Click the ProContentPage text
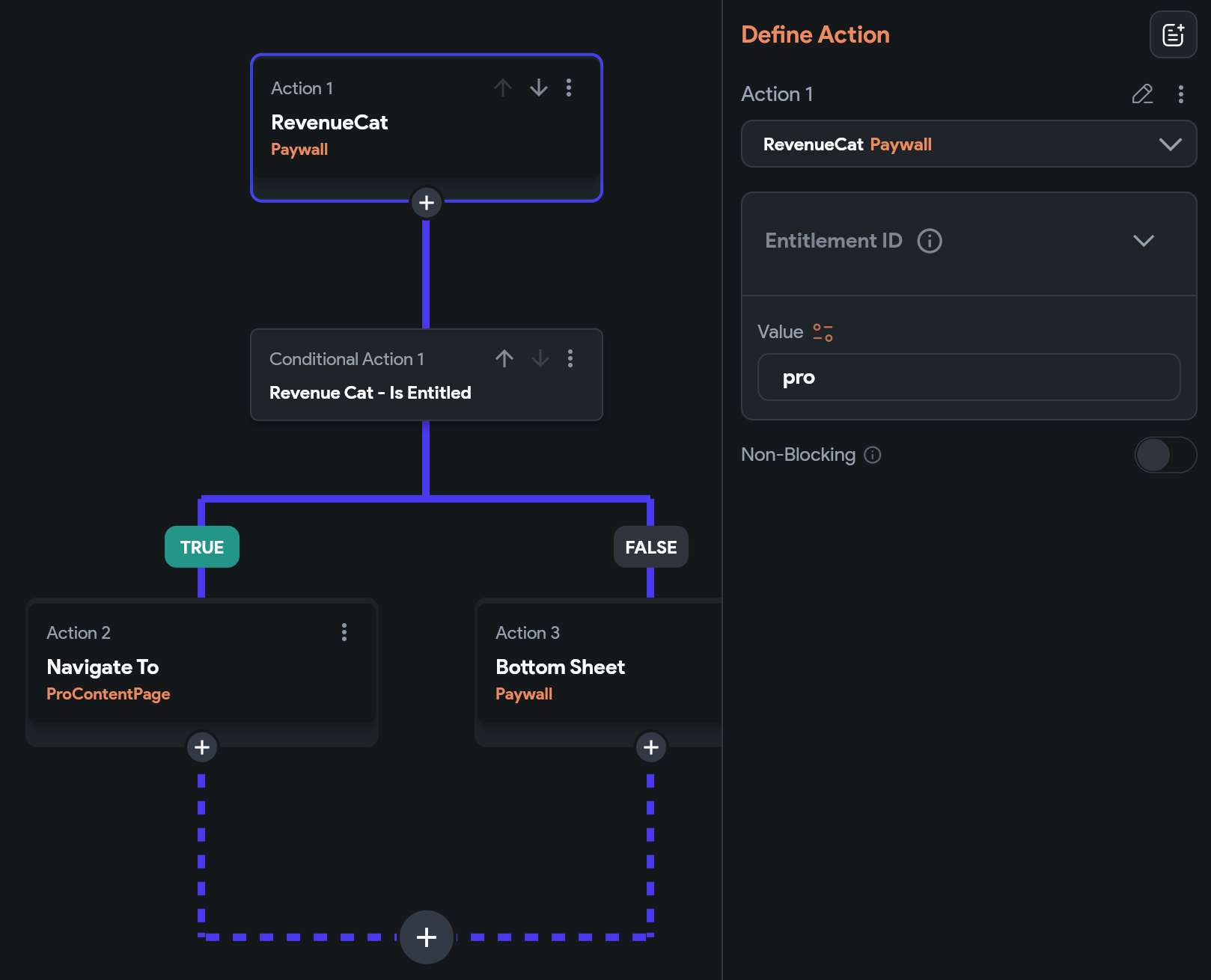The height and width of the screenshot is (980, 1211). pos(109,693)
